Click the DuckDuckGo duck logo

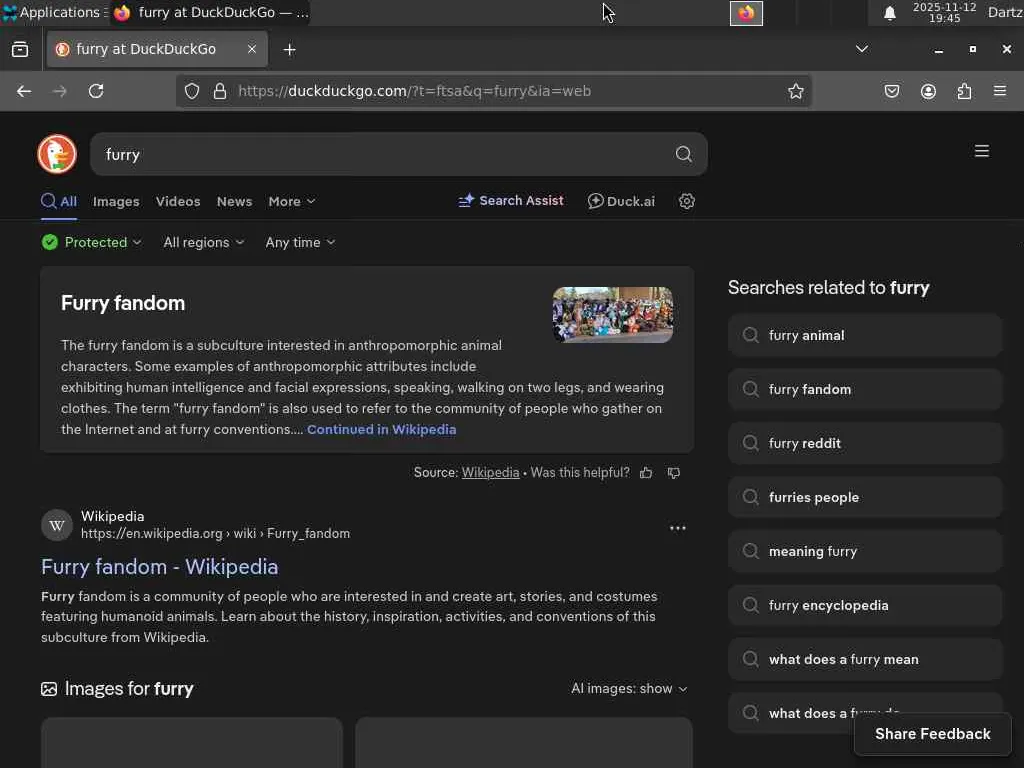57,154
